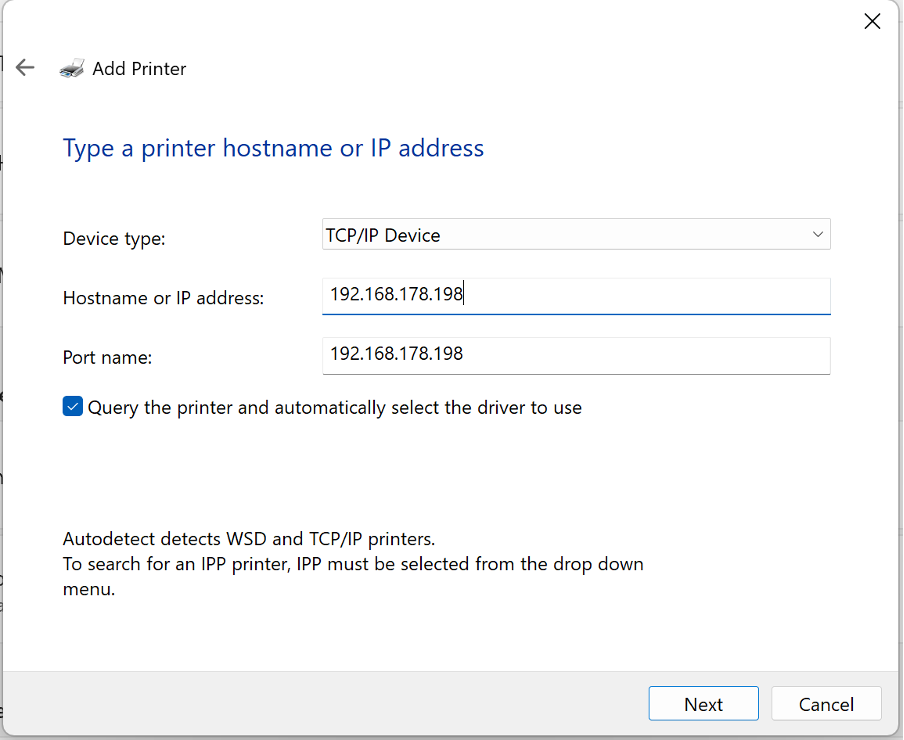Expand the chevron arrow of Device type
The image size is (904, 740).
pos(817,234)
